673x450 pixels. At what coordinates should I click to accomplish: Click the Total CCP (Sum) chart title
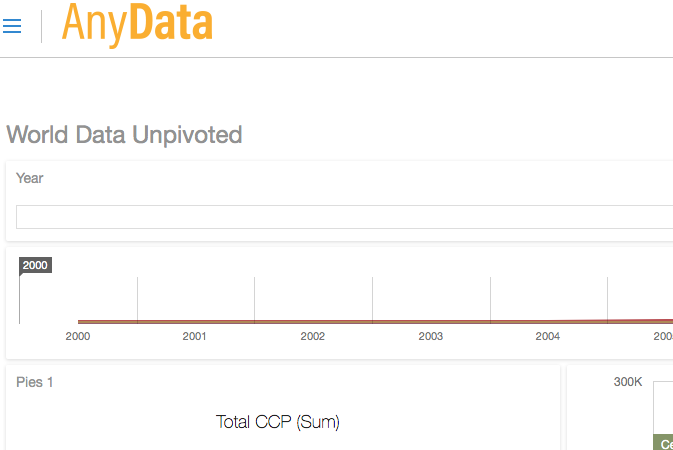(278, 422)
